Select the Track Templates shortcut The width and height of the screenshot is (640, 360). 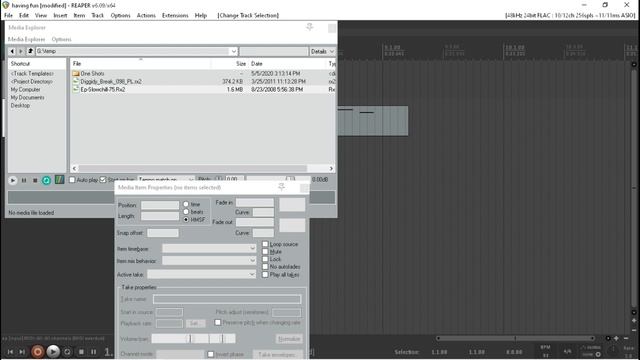[32, 73]
